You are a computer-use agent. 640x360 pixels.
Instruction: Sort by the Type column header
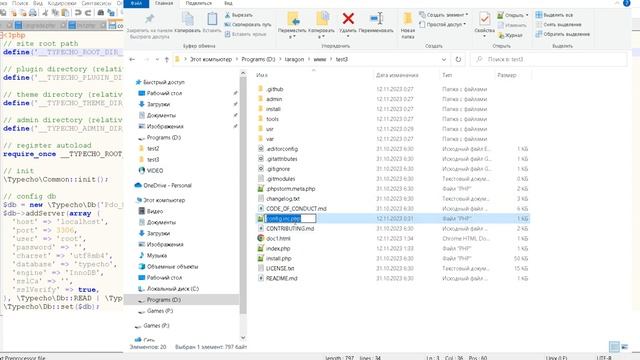point(447,75)
